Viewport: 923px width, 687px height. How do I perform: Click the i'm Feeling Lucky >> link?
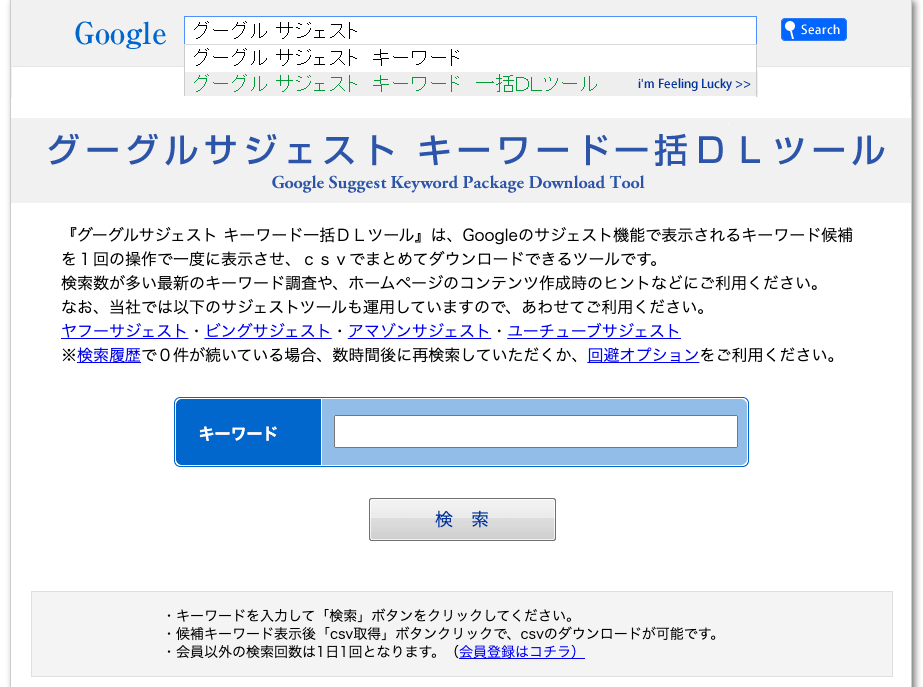pos(694,84)
